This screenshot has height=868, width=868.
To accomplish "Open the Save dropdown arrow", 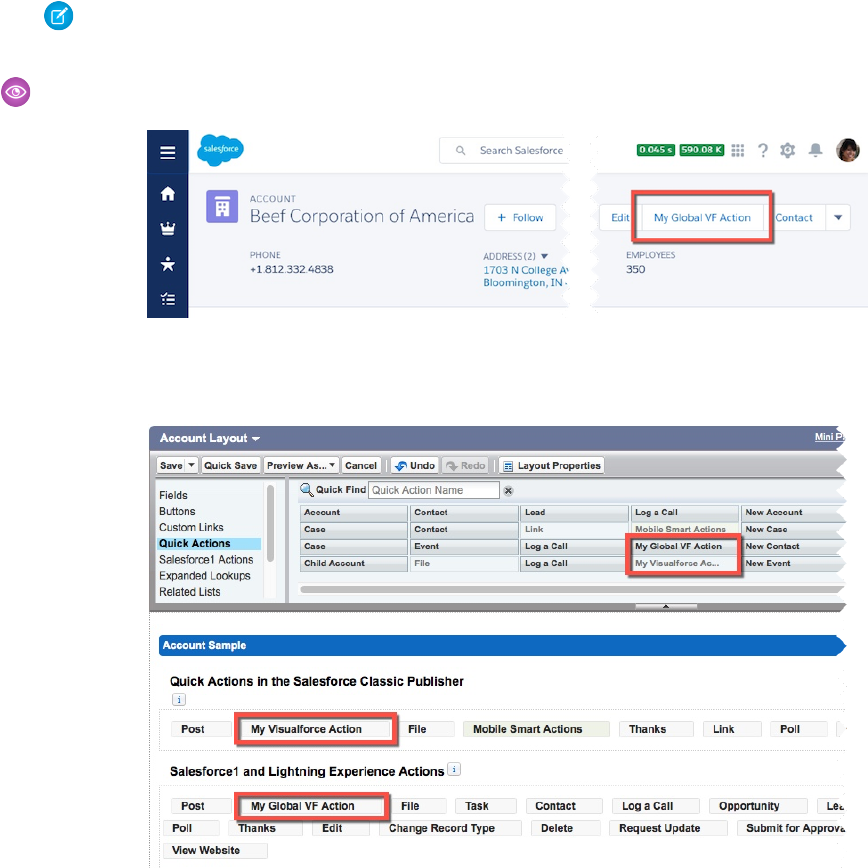I will [192, 466].
